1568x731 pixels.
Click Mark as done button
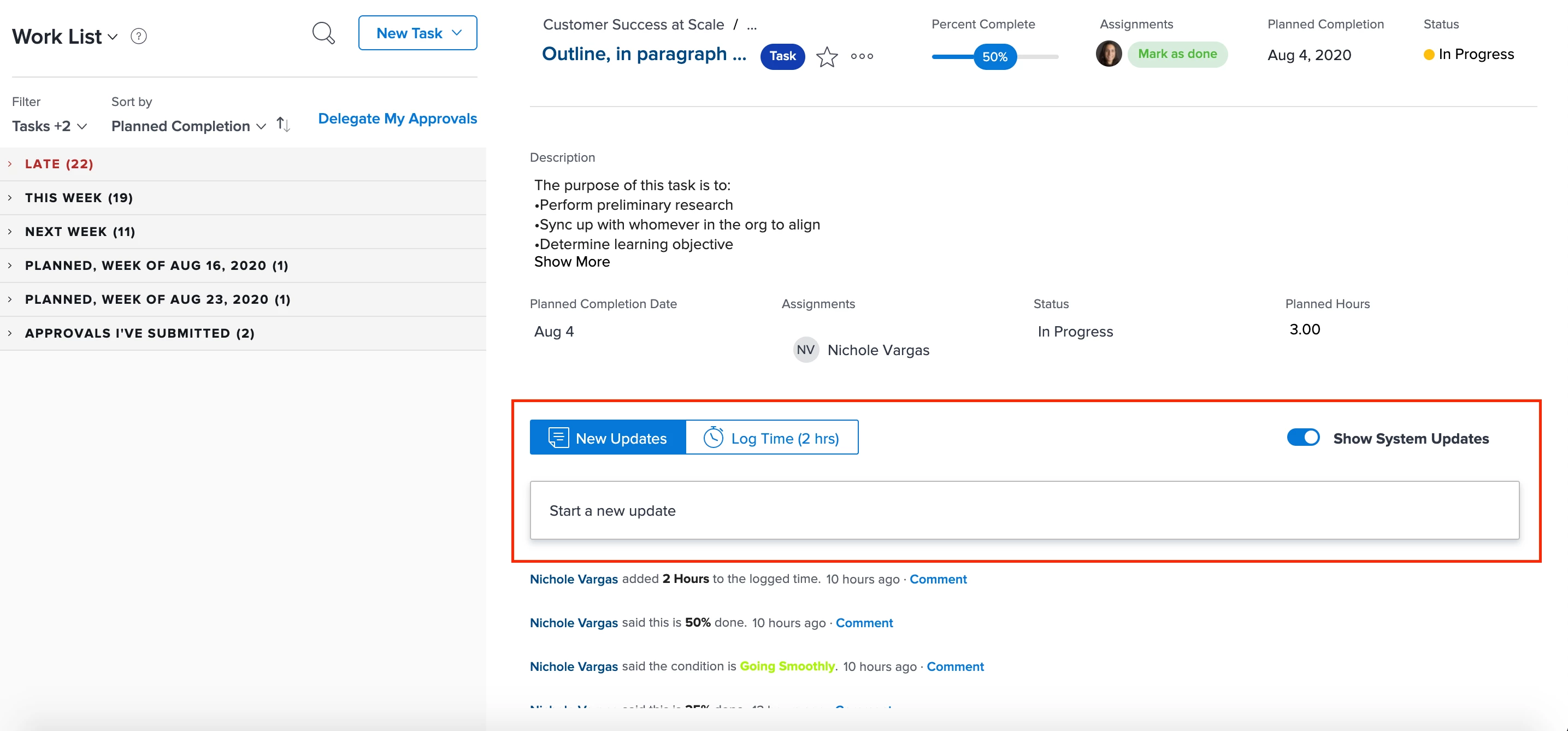tap(1177, 54)
